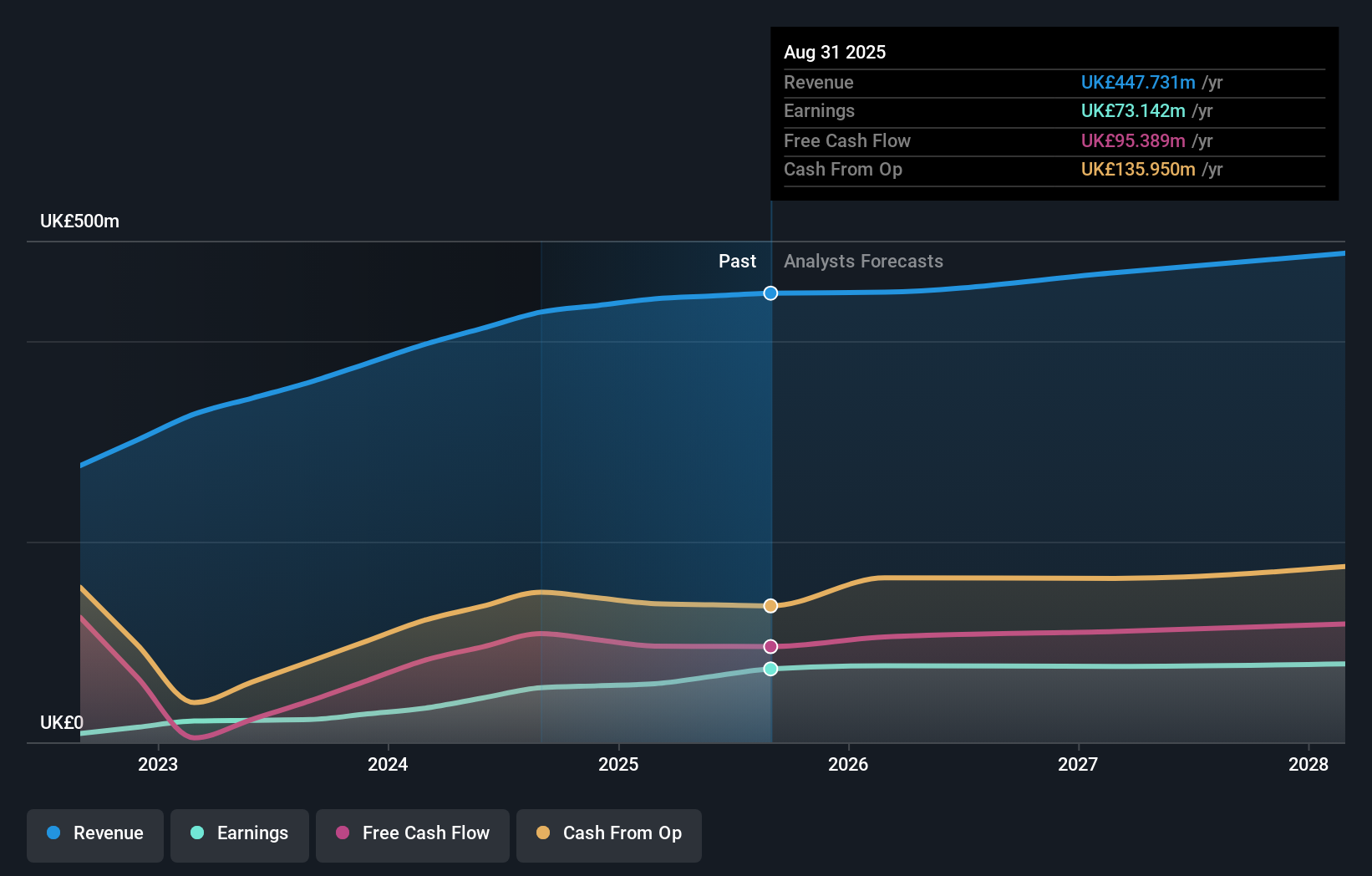1372x876 pixels.
Task: Expand the Aug 31 2025 tooltip panel
Action: click(x=836, y=52)
